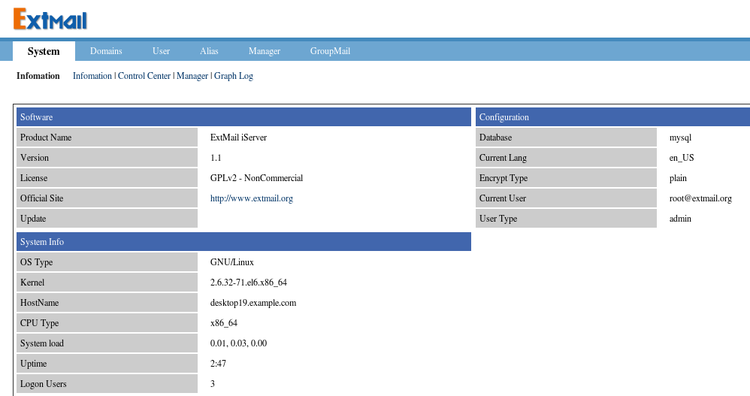Click the System load label
This screenshot has height=396, width=750.
(107, 343)
